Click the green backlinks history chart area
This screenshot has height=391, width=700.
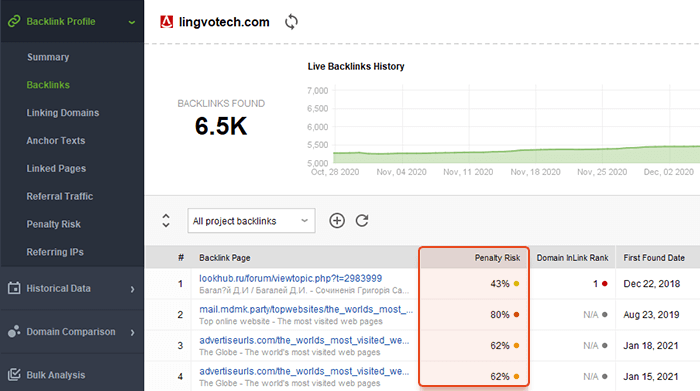tap(516, 155)
